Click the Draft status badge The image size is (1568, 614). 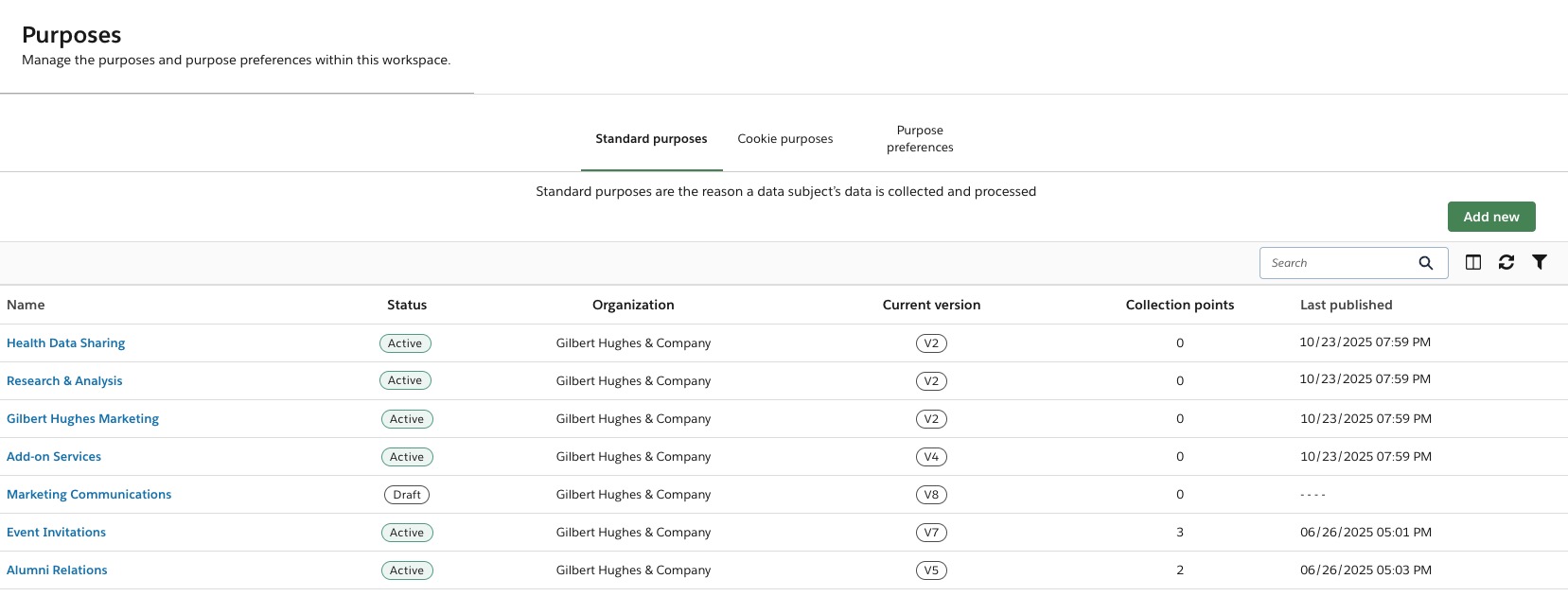[x=407, y=495]
